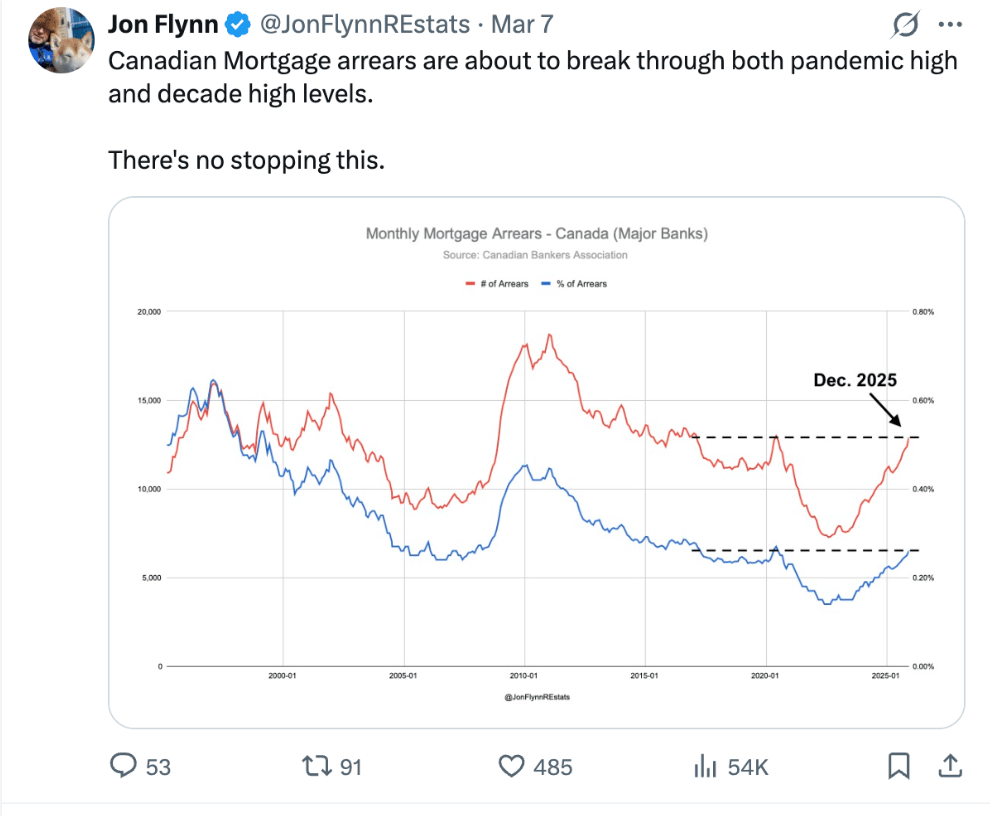Like the tweet with heart icon
The height and width of the screenshot is (816, 990).
click(x=512, y=766)
